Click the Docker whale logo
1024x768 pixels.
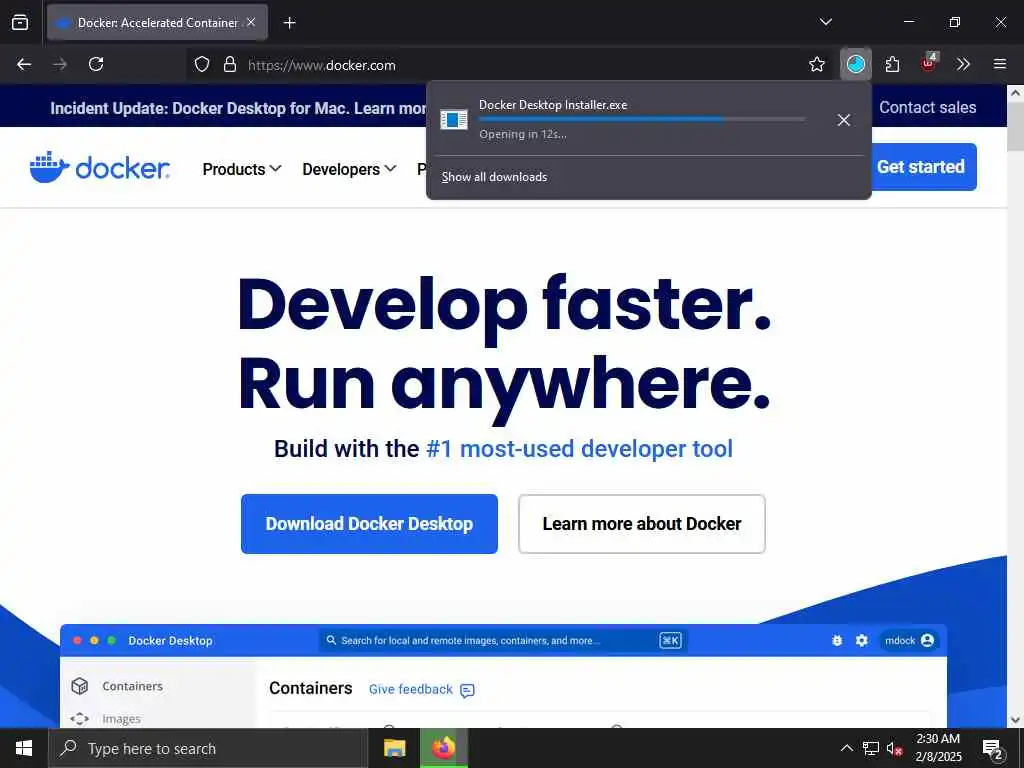point(100,168)
